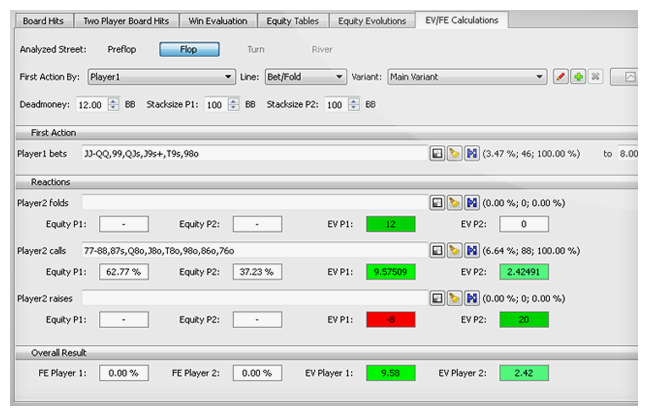Screen dimensions: 648x416
Task: Add a new variant with green plus icon
Action: click(578, 77)
